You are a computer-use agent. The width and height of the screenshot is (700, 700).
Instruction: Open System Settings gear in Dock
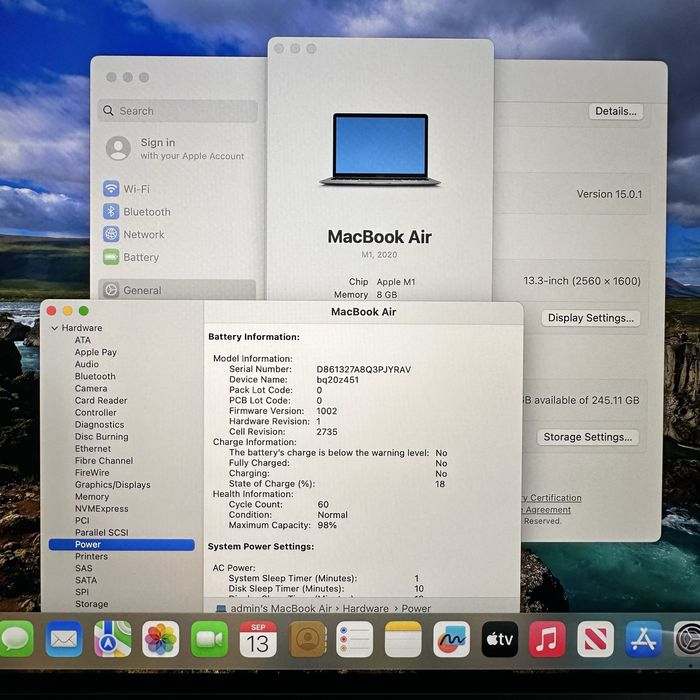coord(688,639)
